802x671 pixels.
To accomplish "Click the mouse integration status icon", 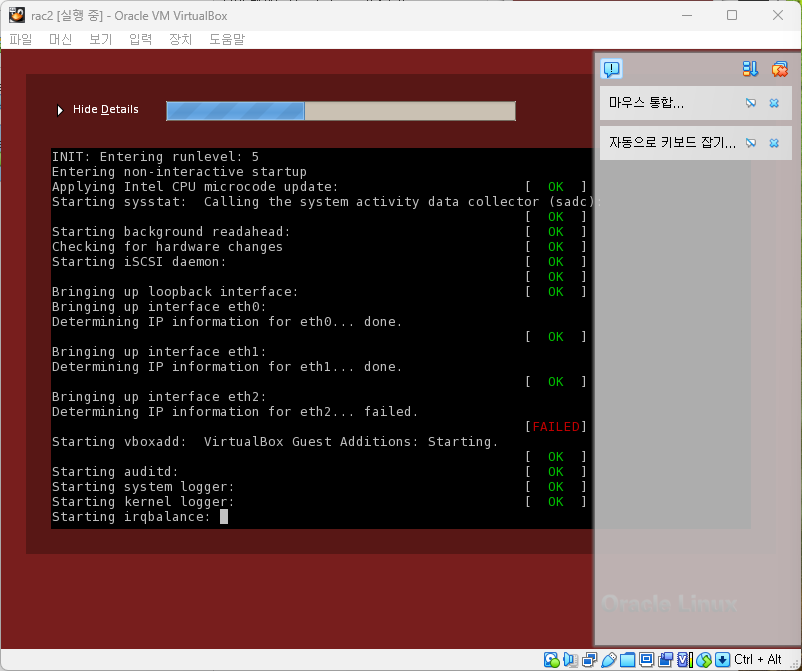I will point(704,660).
